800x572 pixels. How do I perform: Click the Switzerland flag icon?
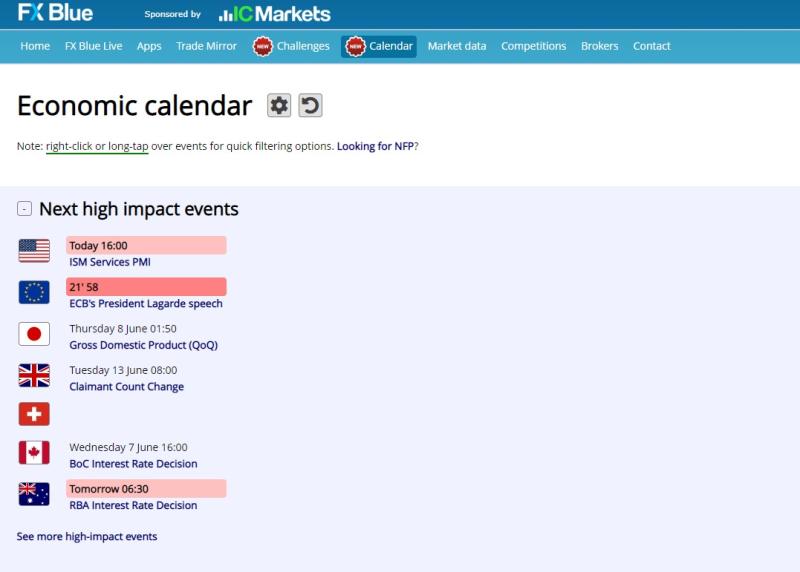click(x=34, y=414)
